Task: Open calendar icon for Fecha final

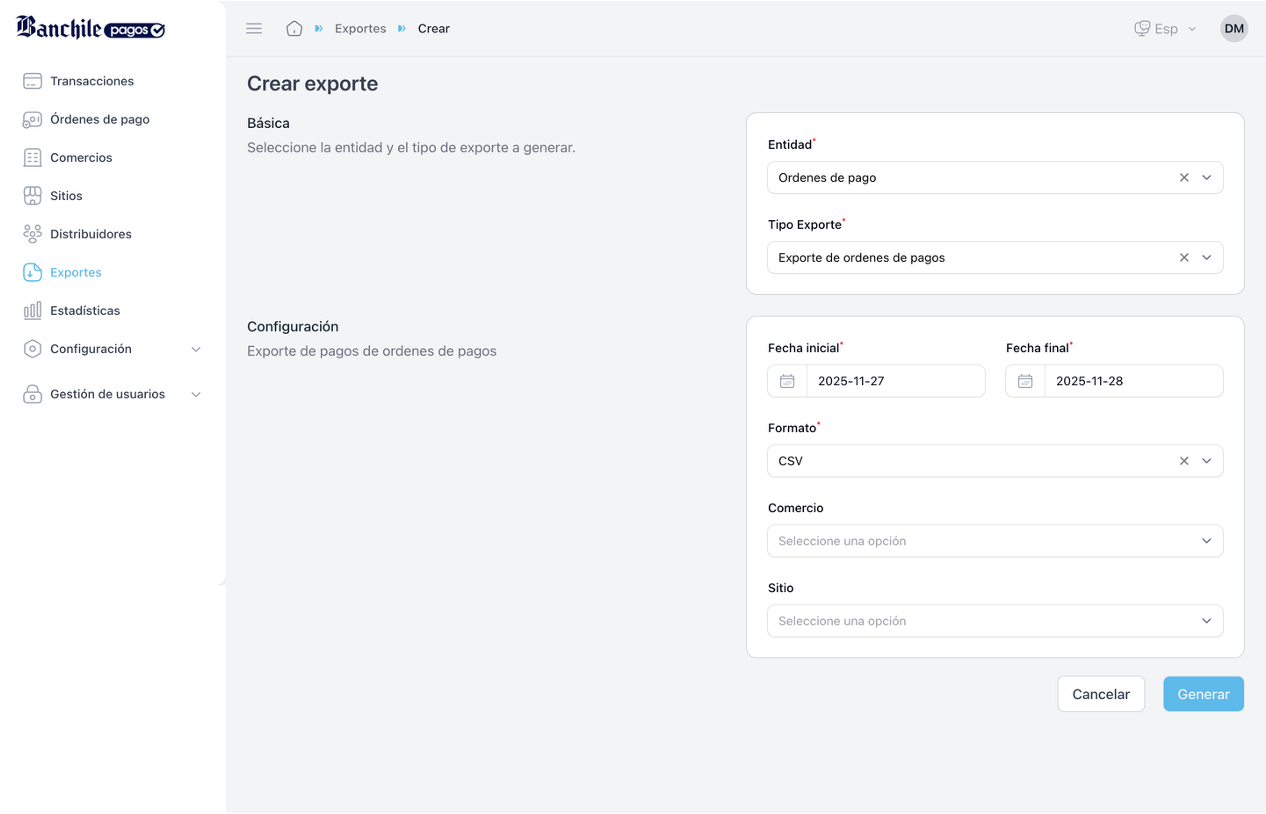Action: point(1025,381)
